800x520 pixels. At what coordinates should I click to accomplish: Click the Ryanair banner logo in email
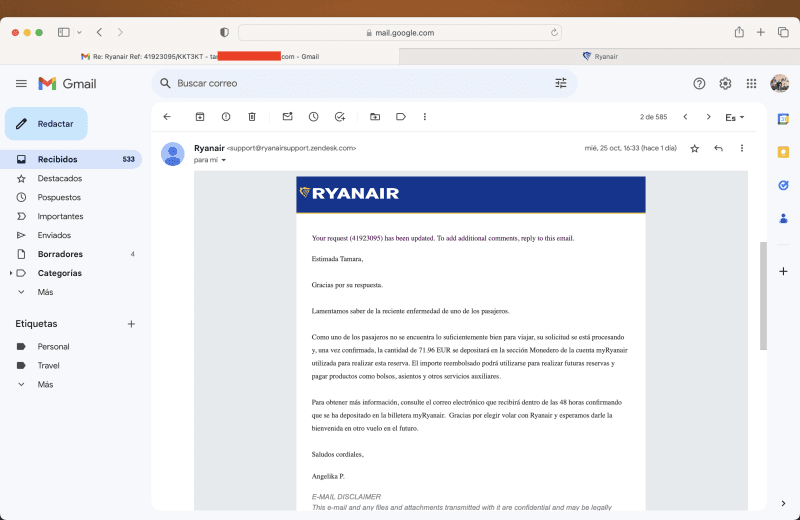coord(349,193)
